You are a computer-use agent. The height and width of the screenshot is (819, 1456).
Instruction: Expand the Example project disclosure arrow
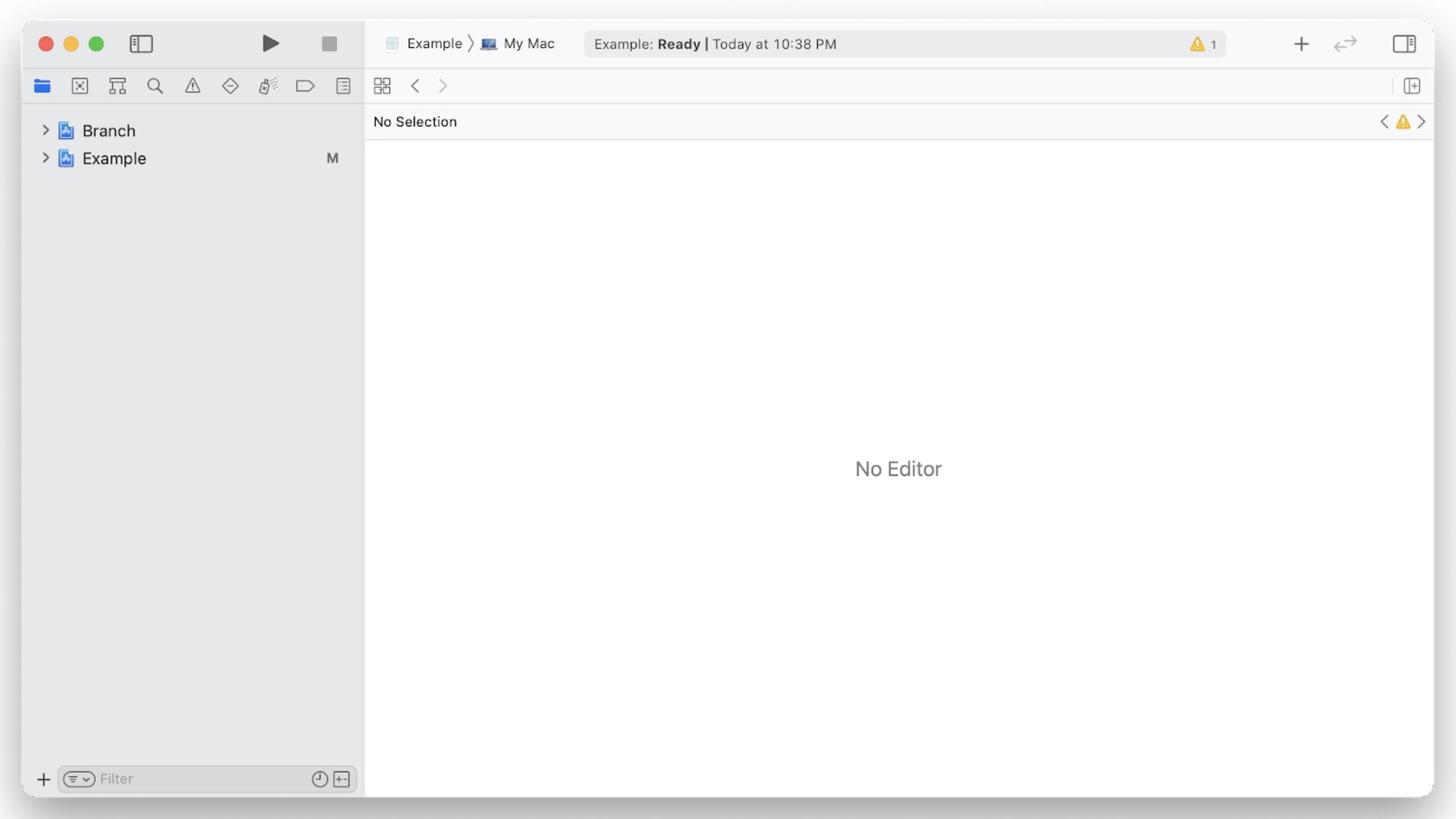(45, 158)
